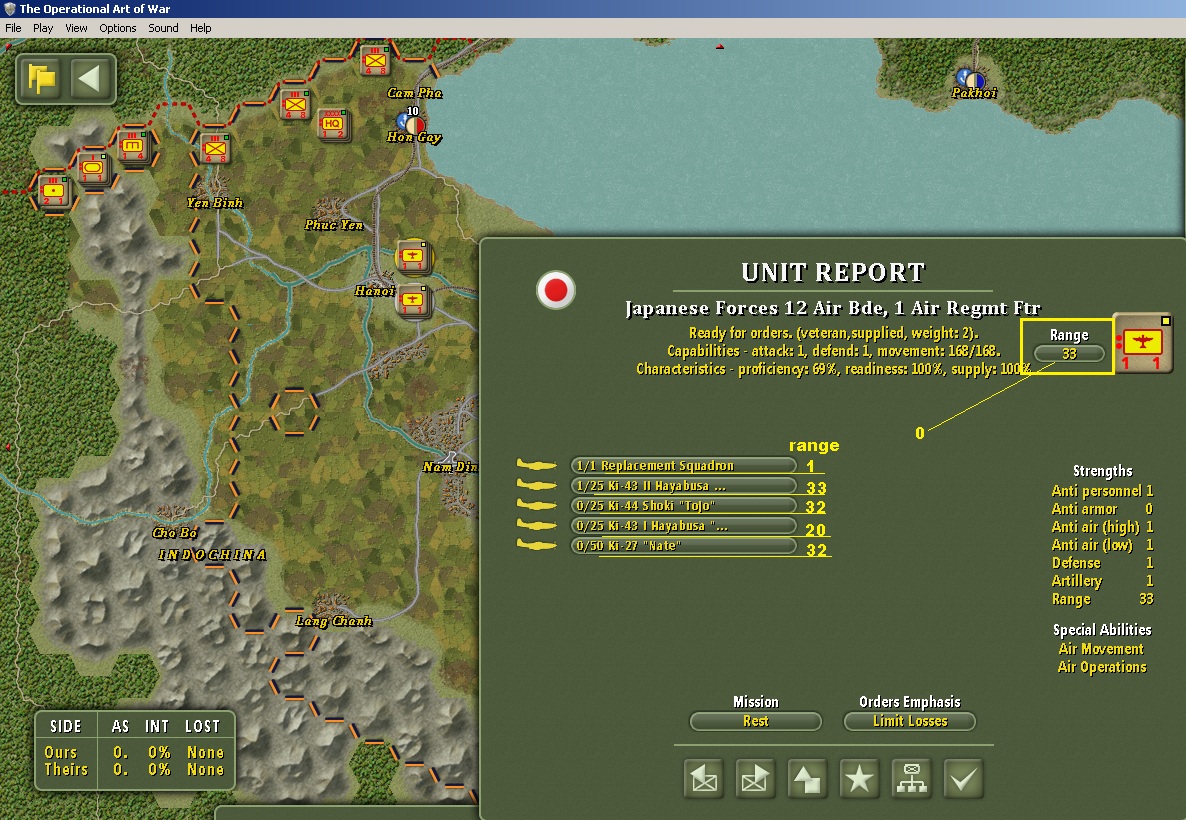Click the fighter unit counter in Unit Report

(x=1143, y=343)
